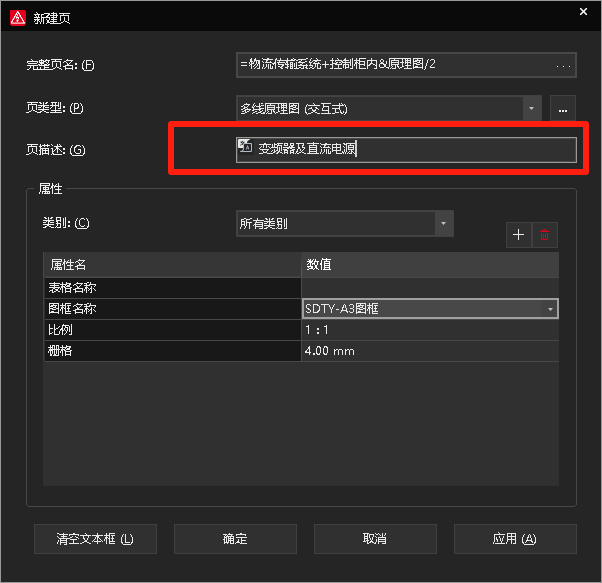Expand the SDTY-A3图框 dropdown arrow

pyautogui.click(x=550, y=309)
